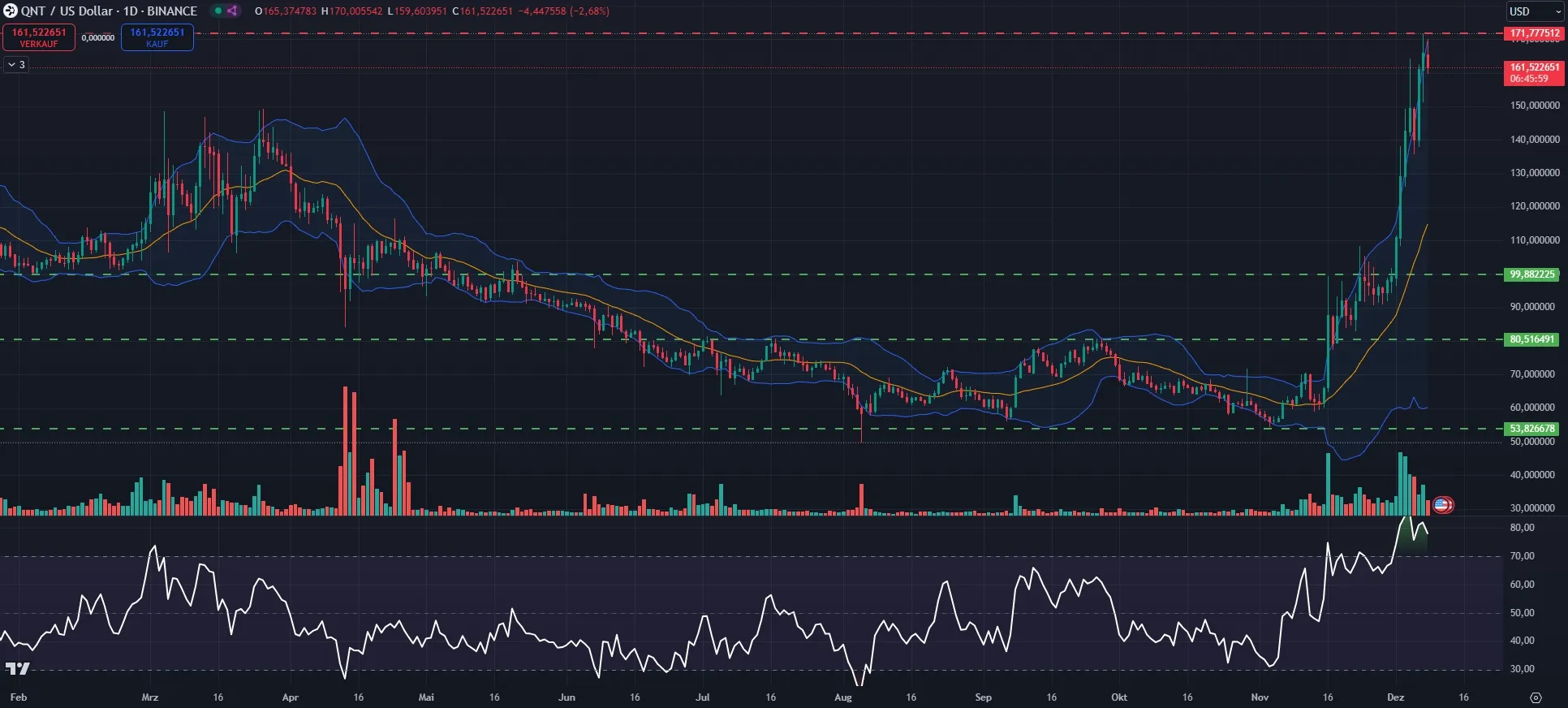
Task: Click the 120,000000 price axis label
Action: tap(1535, 206)
